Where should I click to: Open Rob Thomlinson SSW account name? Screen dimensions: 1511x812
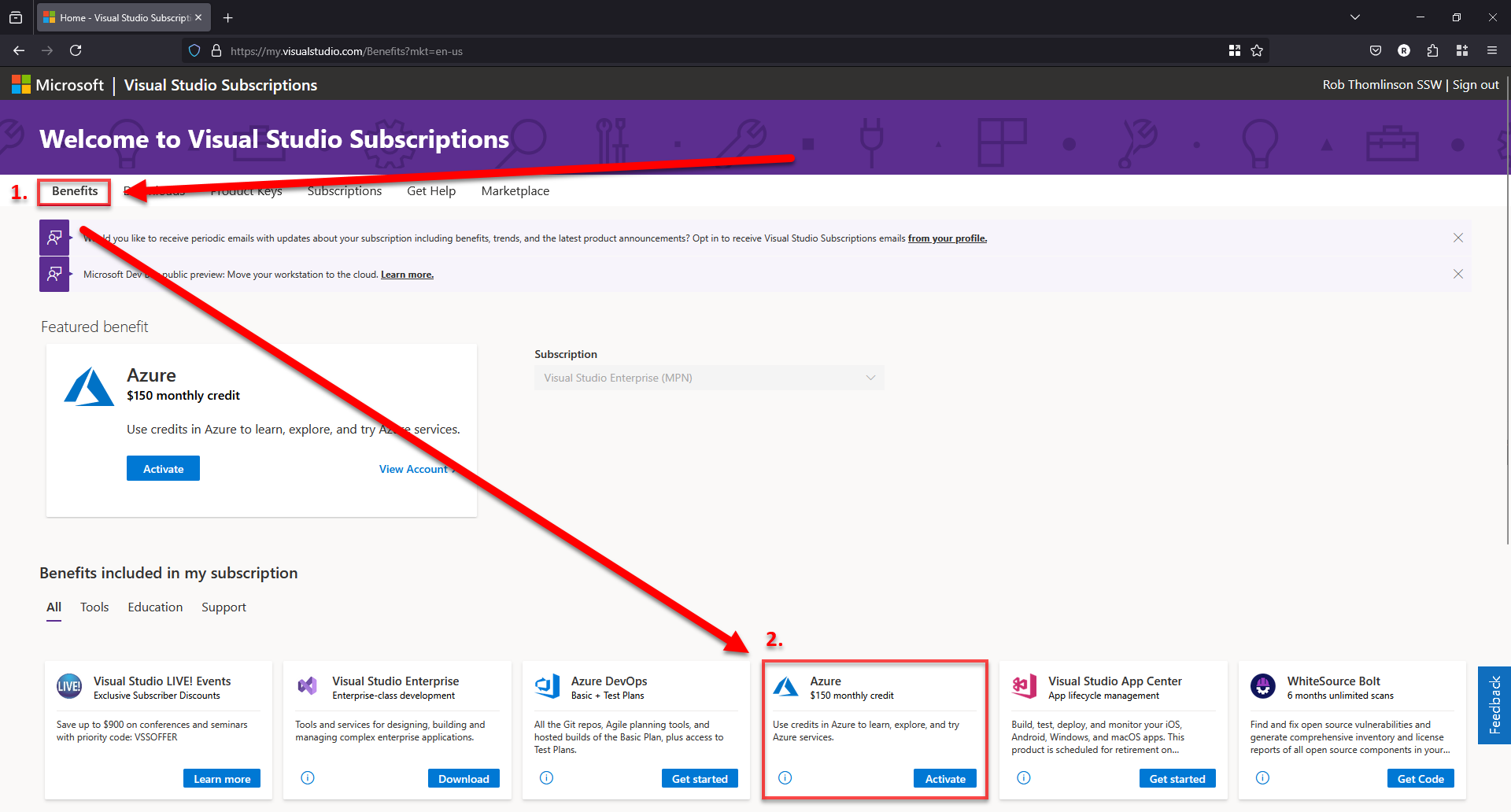coord(1382,85)
